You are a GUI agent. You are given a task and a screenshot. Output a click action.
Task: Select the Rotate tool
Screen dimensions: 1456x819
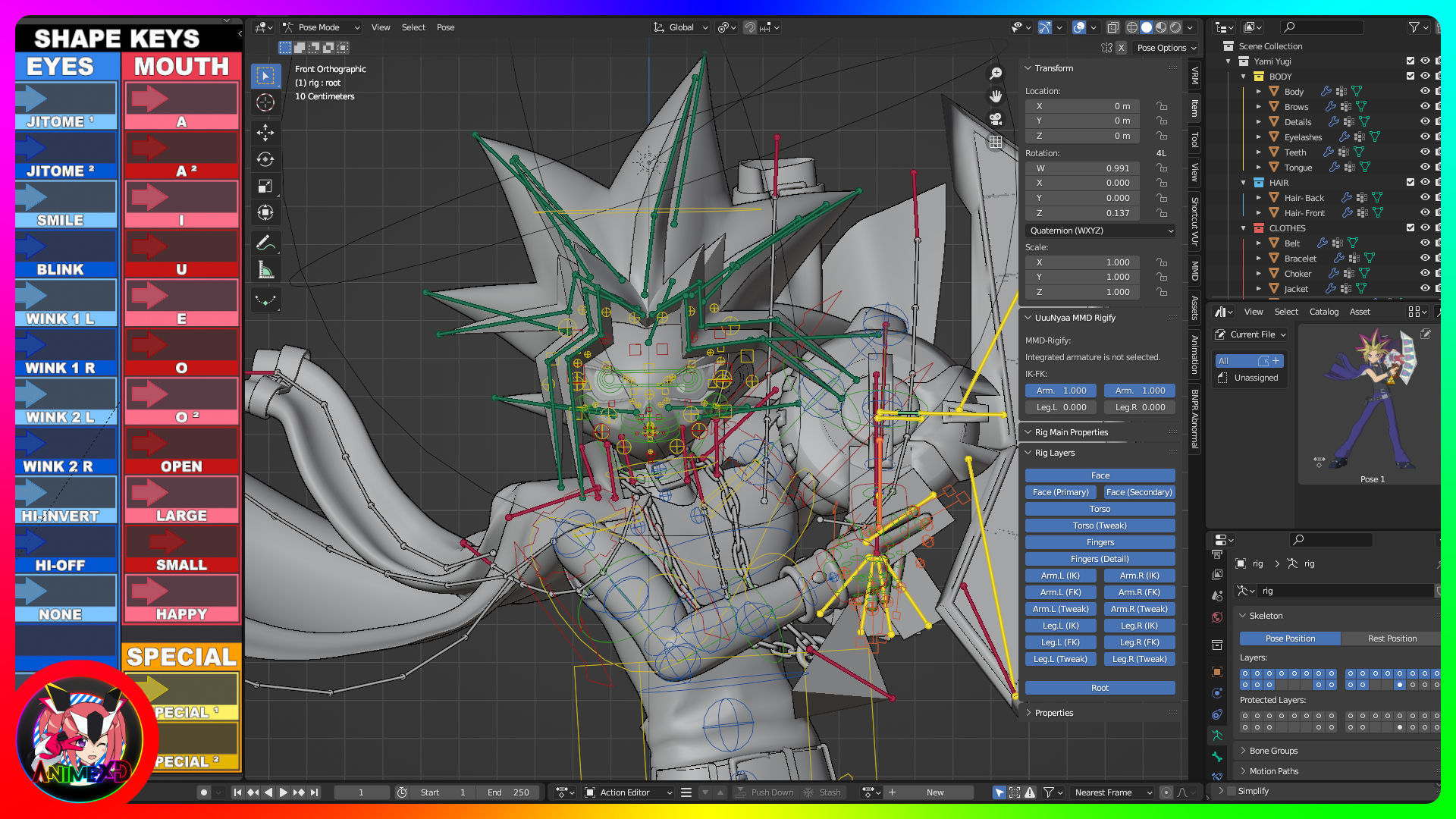coord(265,159)
